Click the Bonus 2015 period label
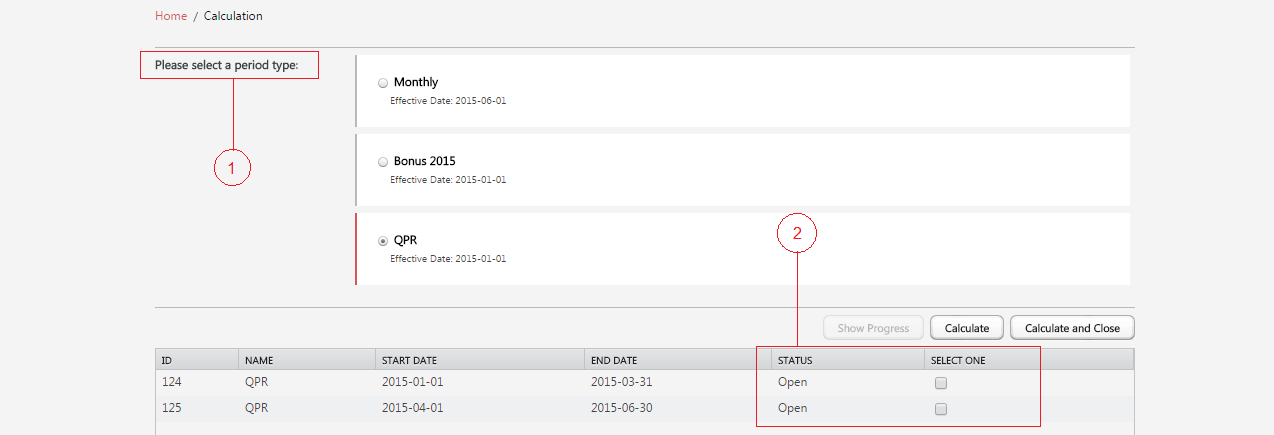1274x435 pixels. pyautogui.click(x=425, y=161)
